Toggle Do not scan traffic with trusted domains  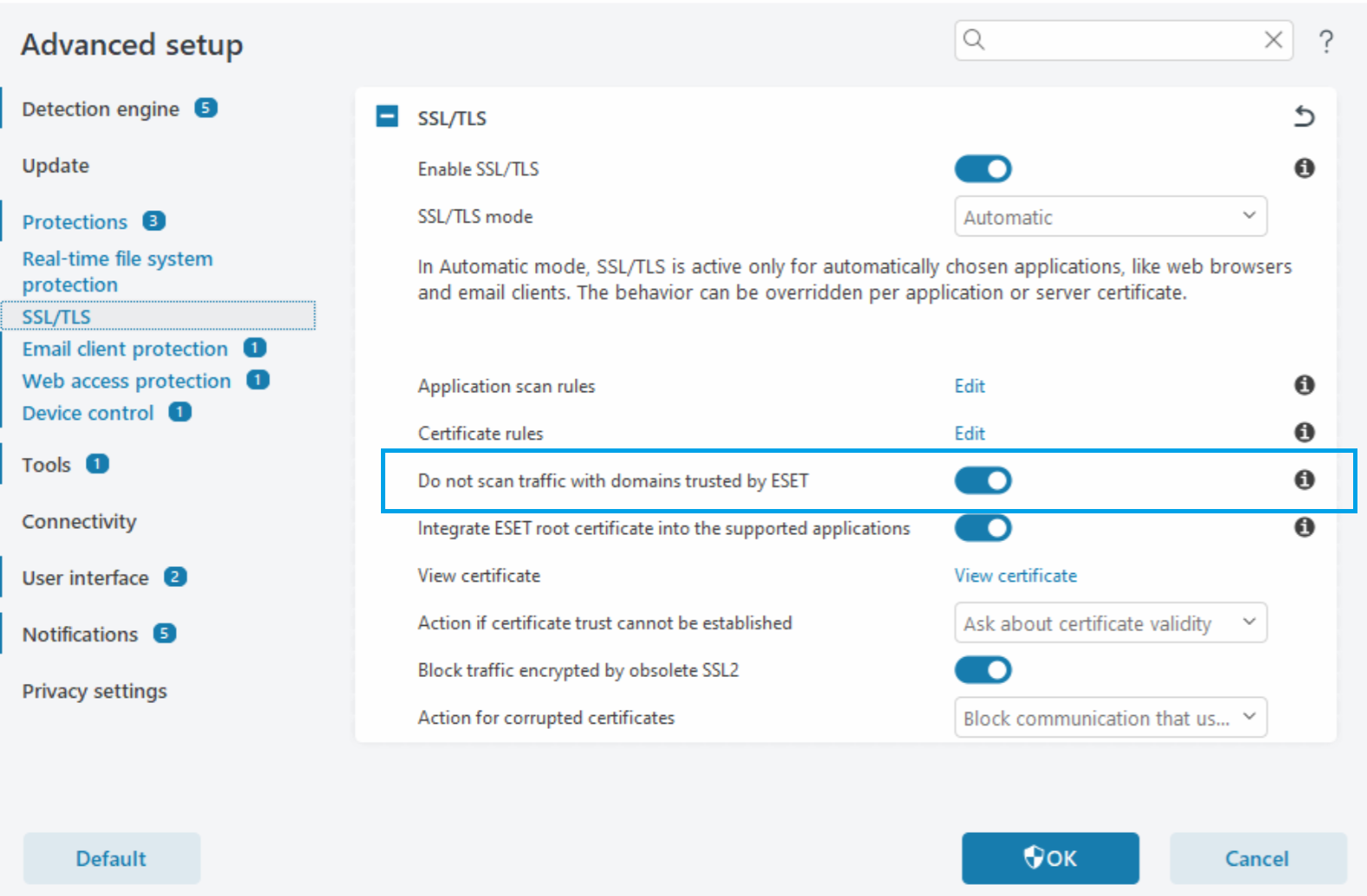click(983, 480)
